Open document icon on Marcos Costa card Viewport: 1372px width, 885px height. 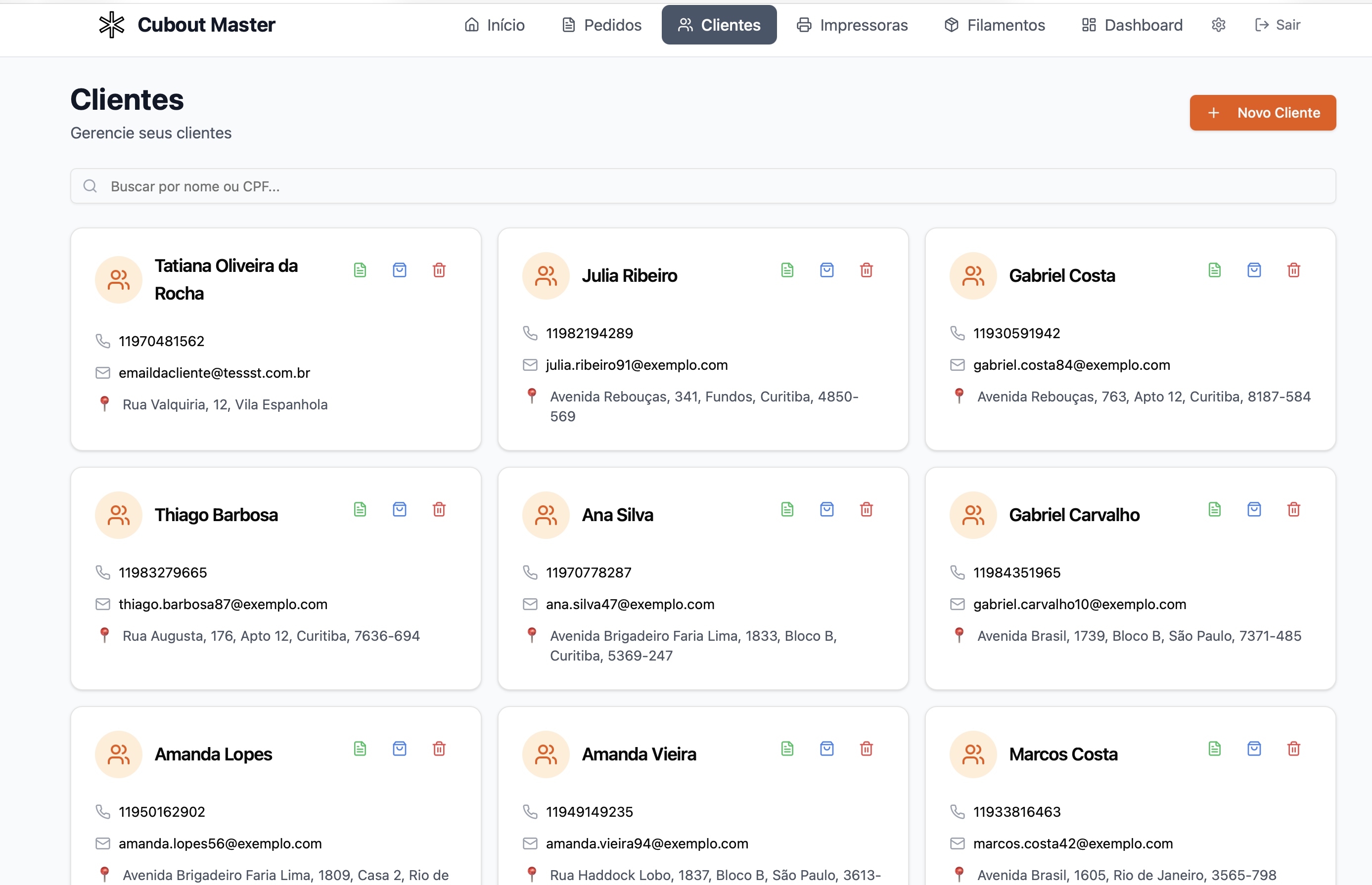tap(1215, 748)
